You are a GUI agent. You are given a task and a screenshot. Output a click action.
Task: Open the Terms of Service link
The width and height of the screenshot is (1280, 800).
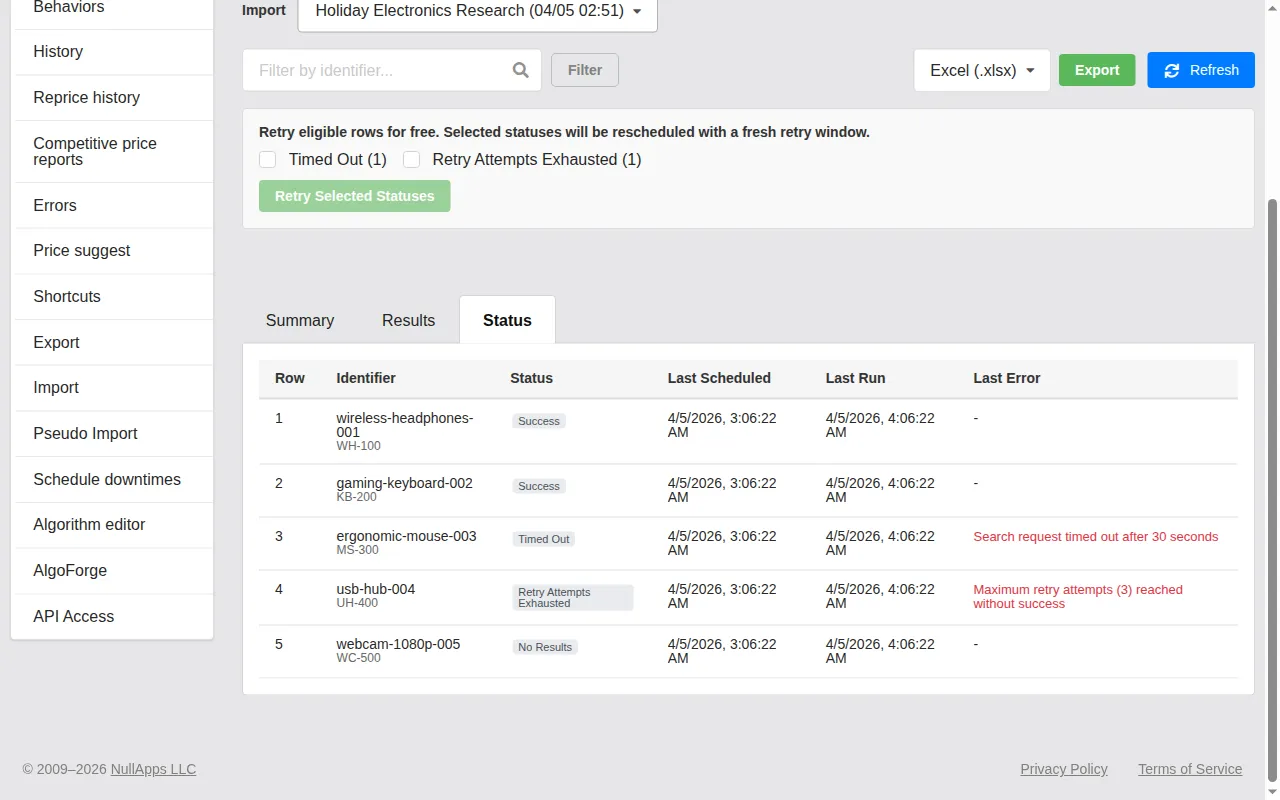pos(1189,769)
